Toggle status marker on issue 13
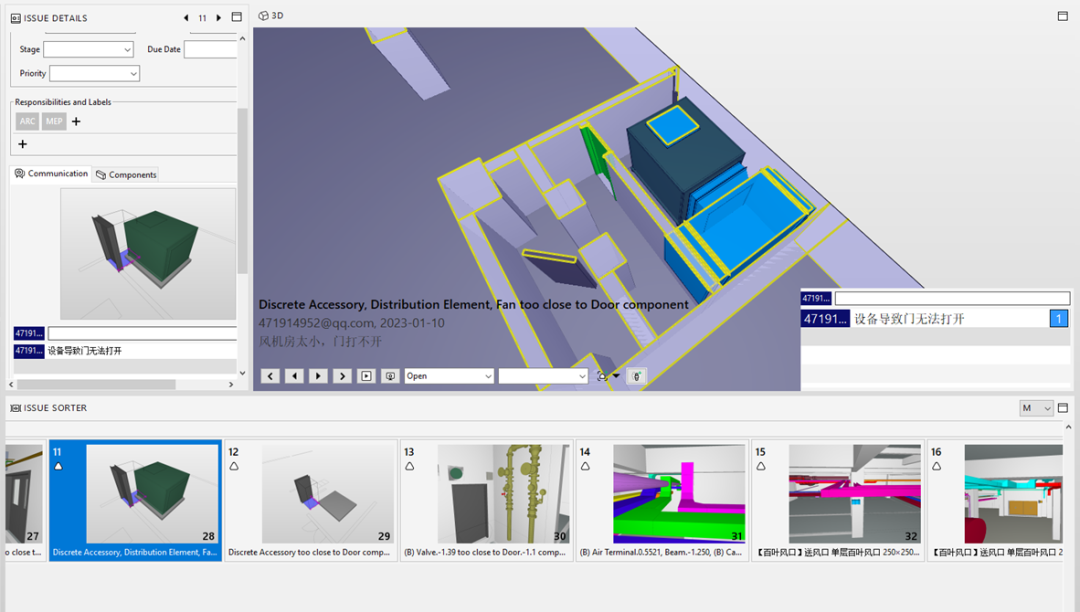The width and height of the screenshot is (1080, 612). pos(410,467)
